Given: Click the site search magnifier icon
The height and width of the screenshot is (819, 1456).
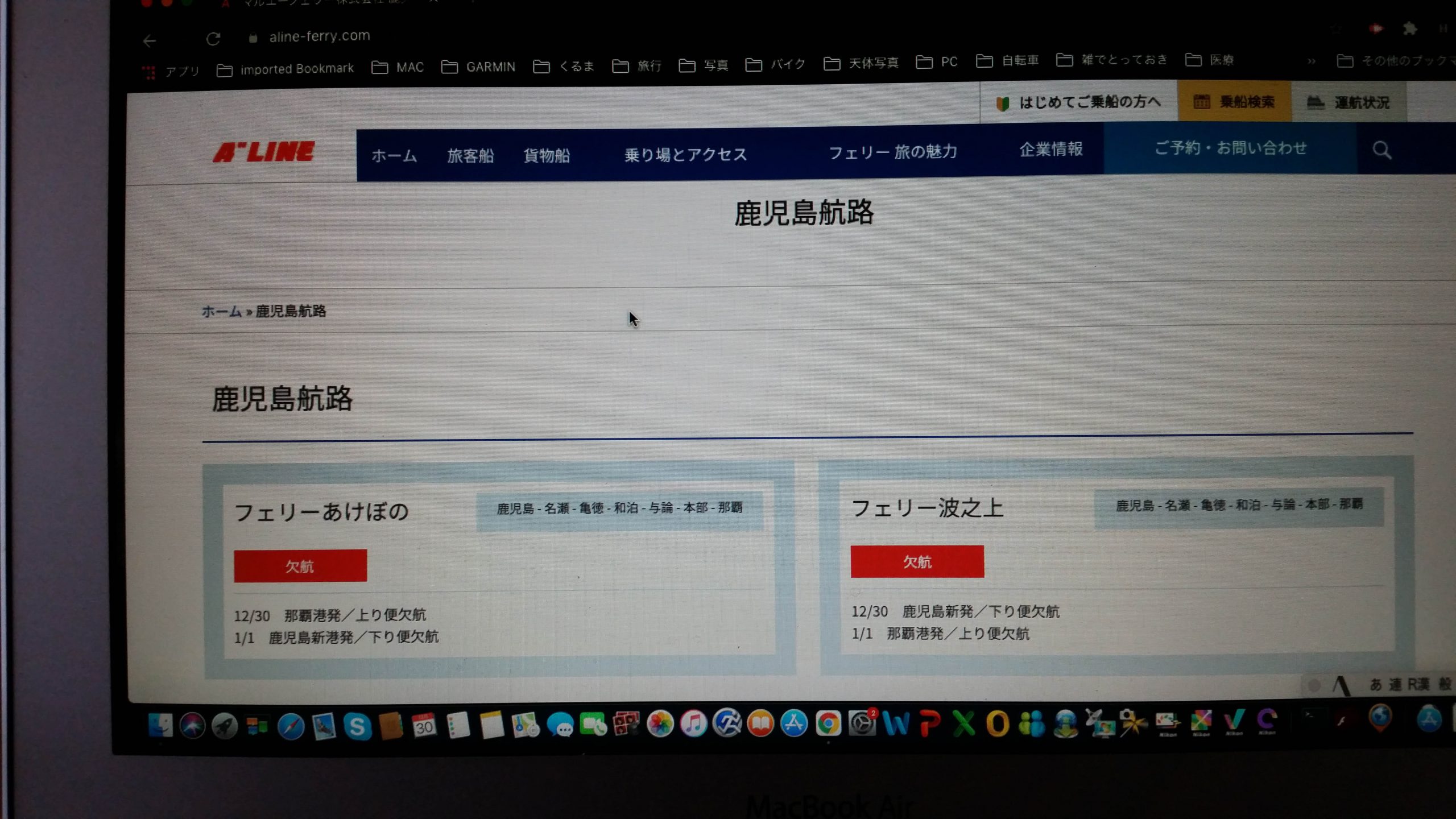Looking at the screenshot, I should tap(1381, 150).
